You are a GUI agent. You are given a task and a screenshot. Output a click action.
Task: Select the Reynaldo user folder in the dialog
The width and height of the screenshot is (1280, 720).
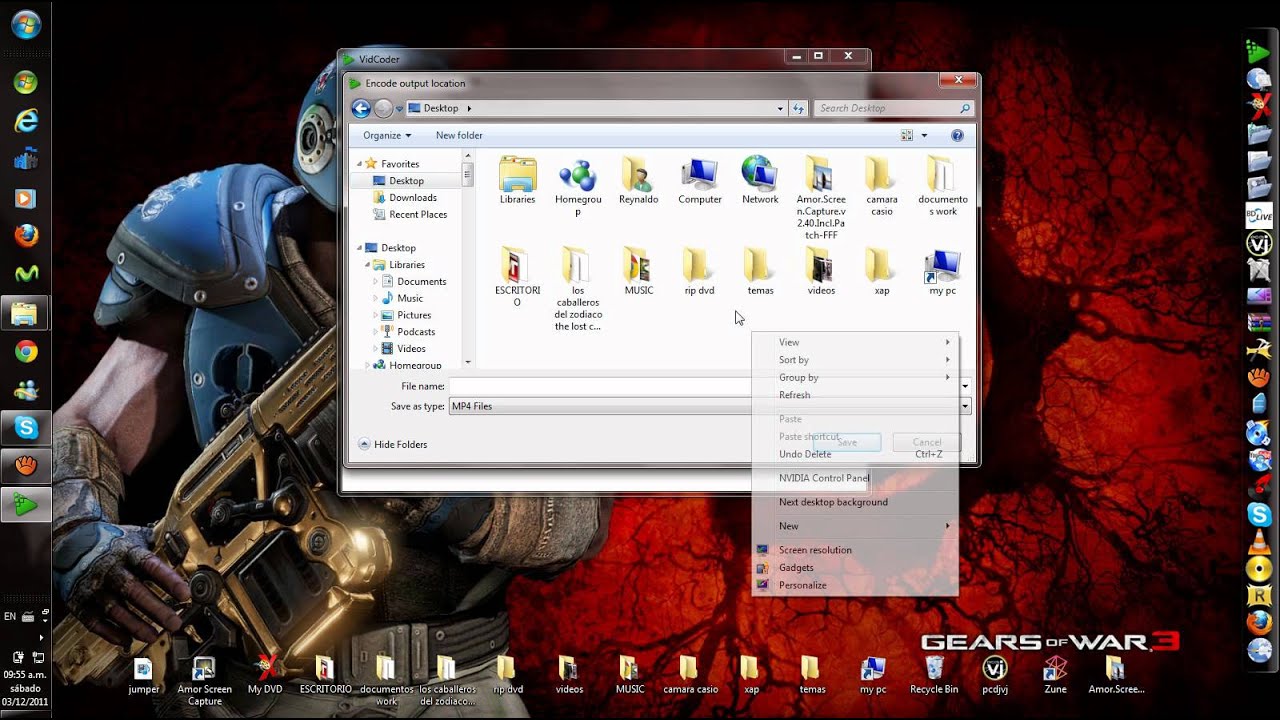(638, 181)
